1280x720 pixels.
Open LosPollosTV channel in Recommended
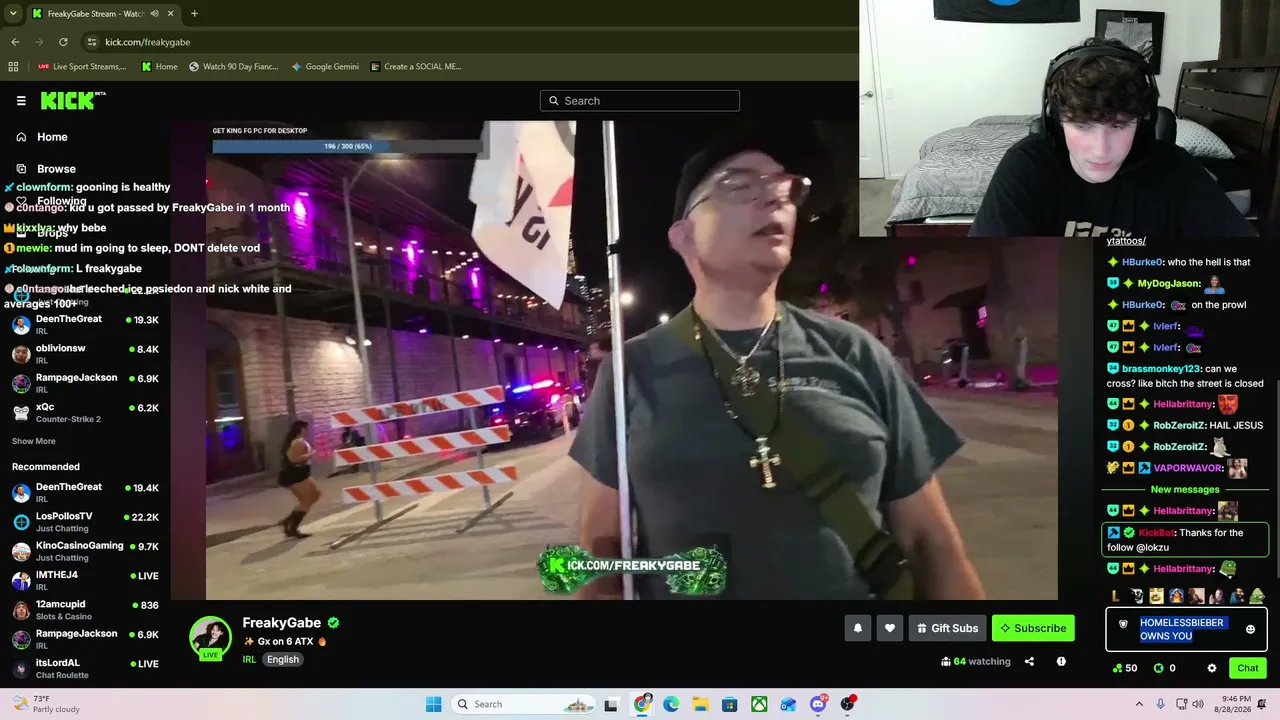point(85,521)
